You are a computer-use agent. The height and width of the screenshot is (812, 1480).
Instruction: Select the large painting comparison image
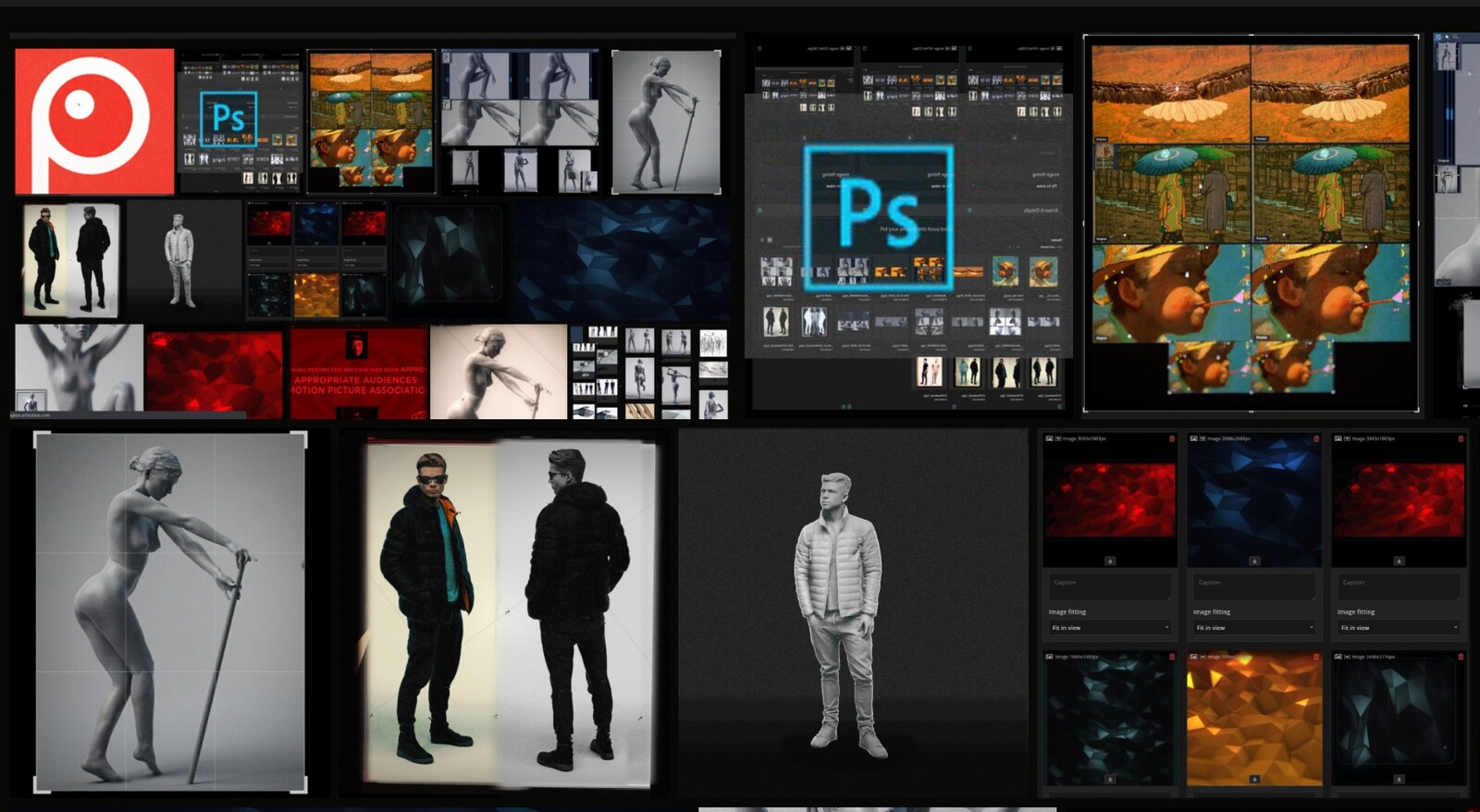tap(1251, 223)
